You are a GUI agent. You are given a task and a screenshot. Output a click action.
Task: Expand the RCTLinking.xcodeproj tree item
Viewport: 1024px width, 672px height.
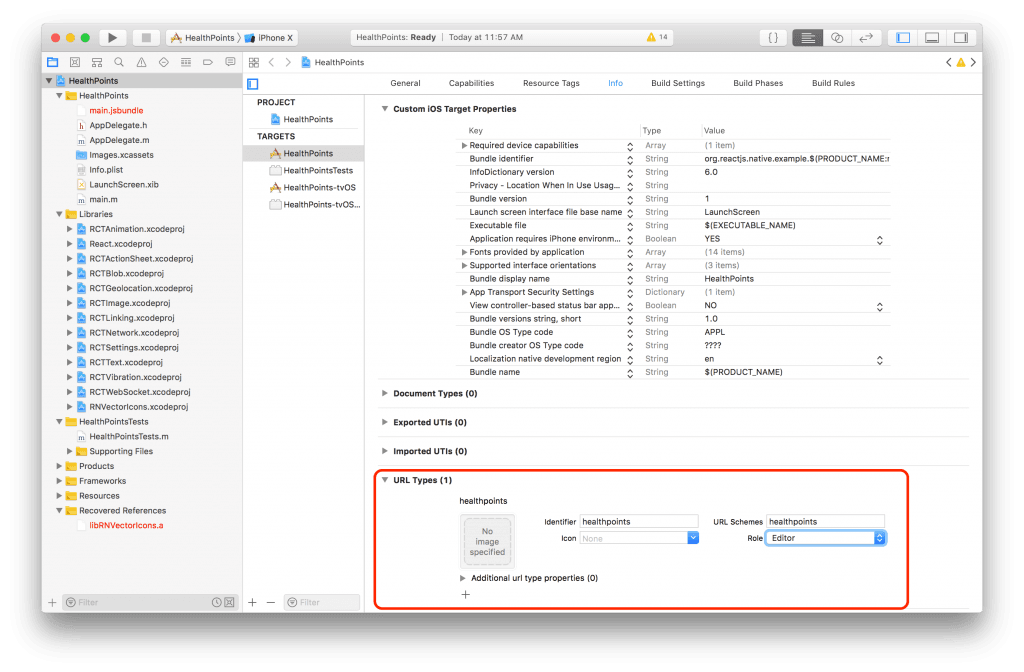click(x=69, y=318)
